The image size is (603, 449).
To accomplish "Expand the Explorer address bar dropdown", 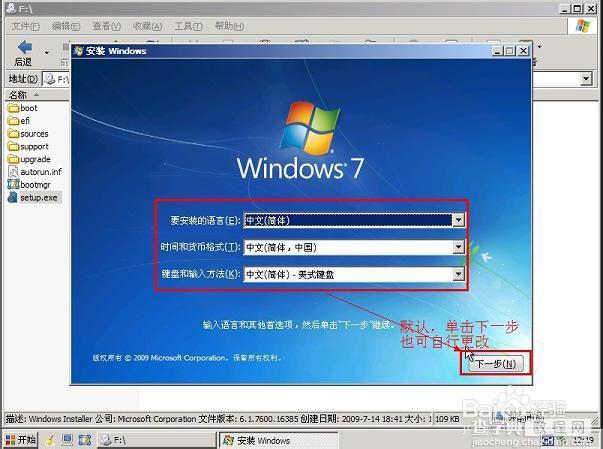I will click(x=586, y=79).
